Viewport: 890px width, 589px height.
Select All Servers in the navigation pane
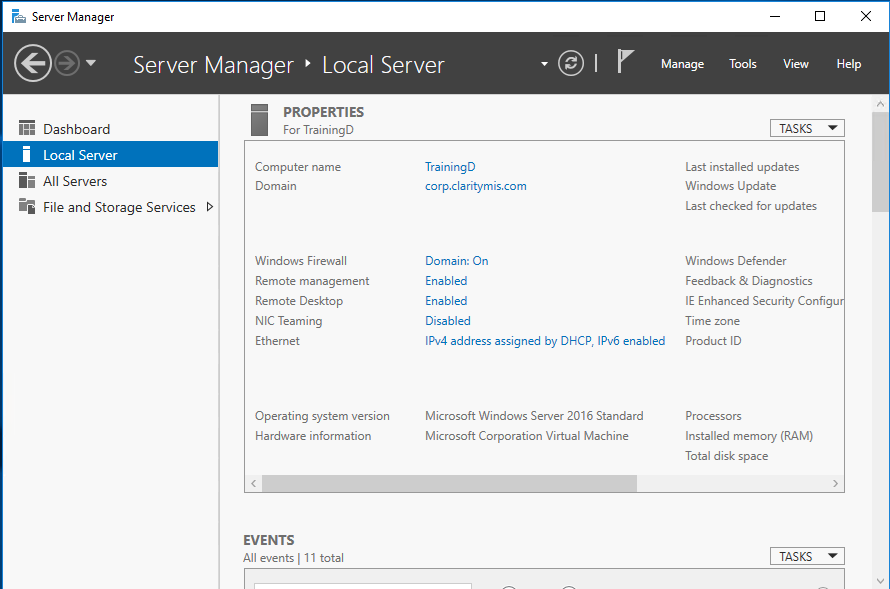111,181
